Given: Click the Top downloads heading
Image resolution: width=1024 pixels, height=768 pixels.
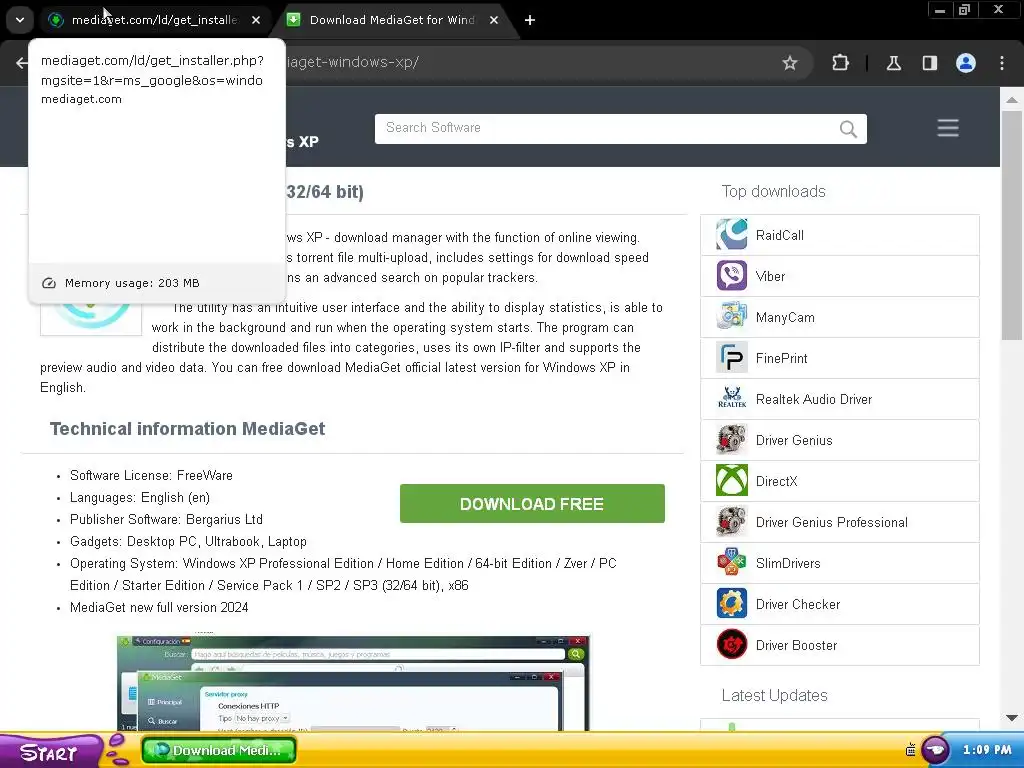Looking at the screenshot, I should (773, 191).
